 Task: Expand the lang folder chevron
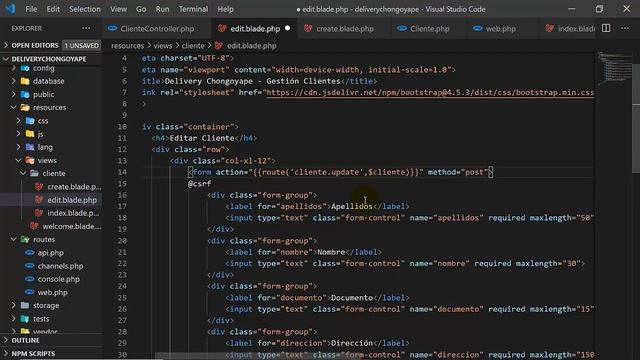click(19, 147)
